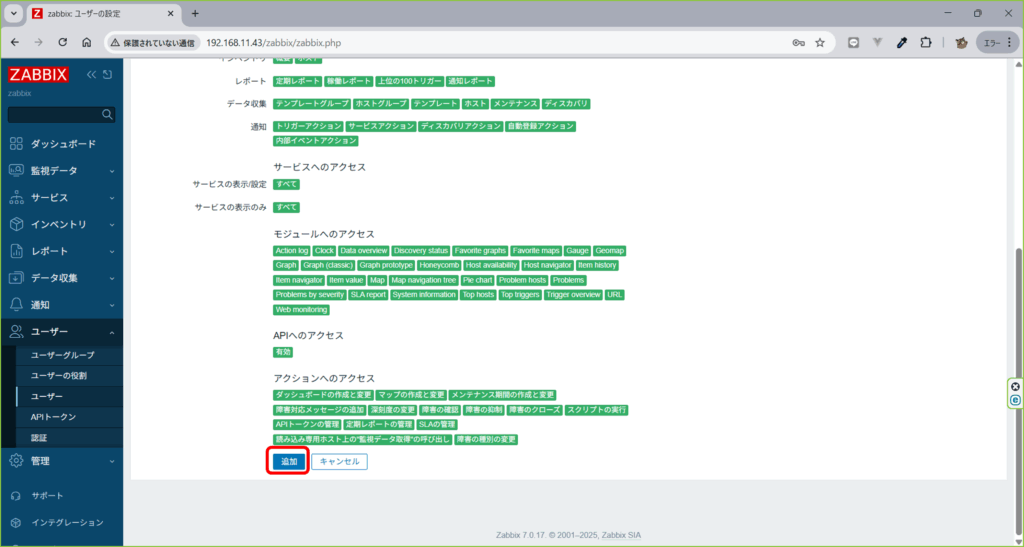1024x547 pixels.
Task: Click the sidebar kiosk/hide icon next to collapse arrows
Action: [108, 75]
